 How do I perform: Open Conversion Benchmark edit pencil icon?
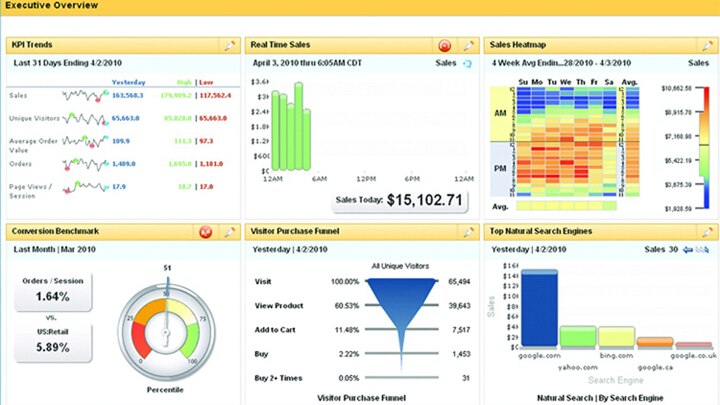point(229,232)
